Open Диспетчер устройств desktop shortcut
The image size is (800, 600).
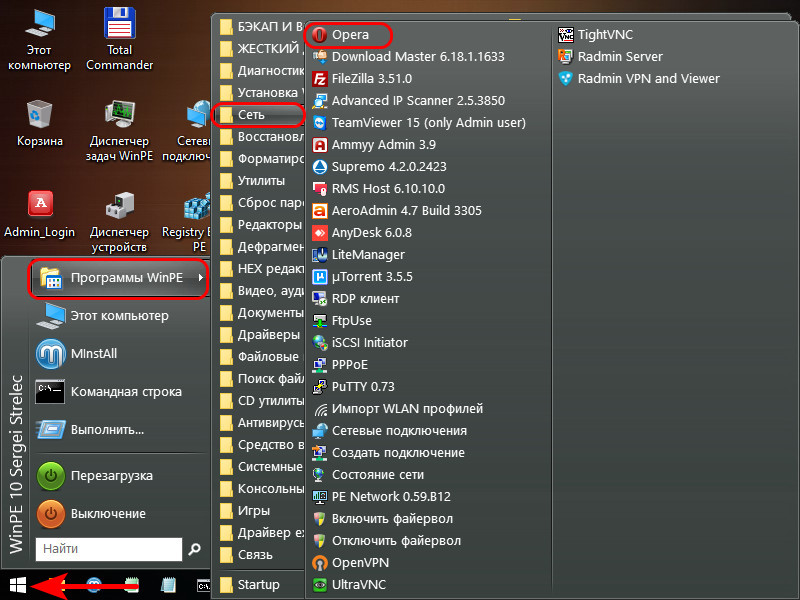point(119,222)
